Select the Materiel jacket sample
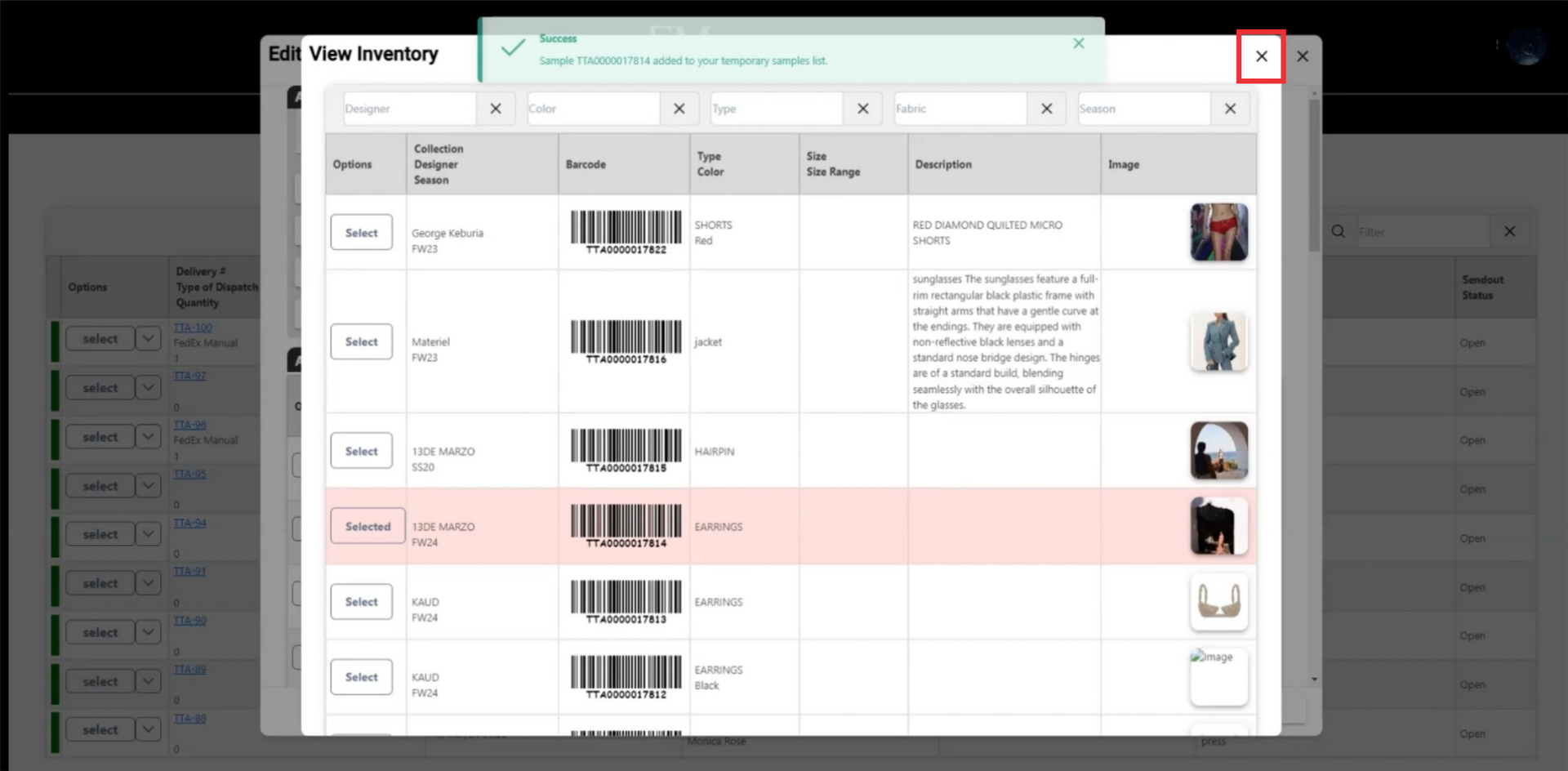The width and height of the screenshot is (1568, 771). coord(361,341)
